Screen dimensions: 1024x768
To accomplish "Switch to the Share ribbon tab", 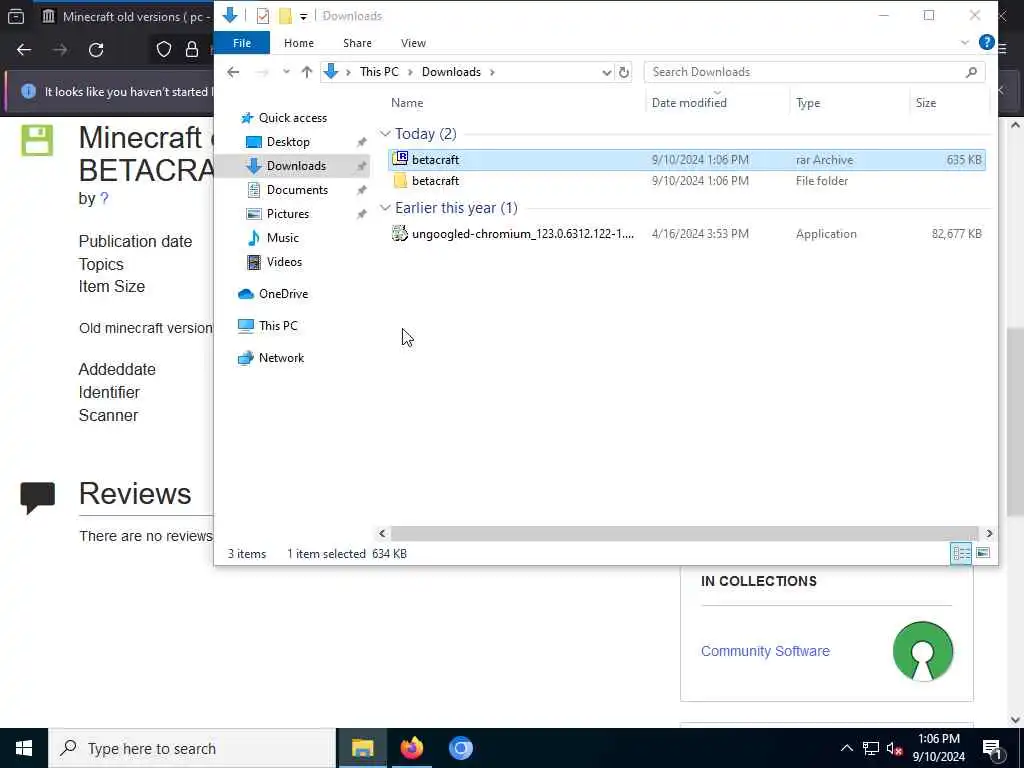I will 357,43.
